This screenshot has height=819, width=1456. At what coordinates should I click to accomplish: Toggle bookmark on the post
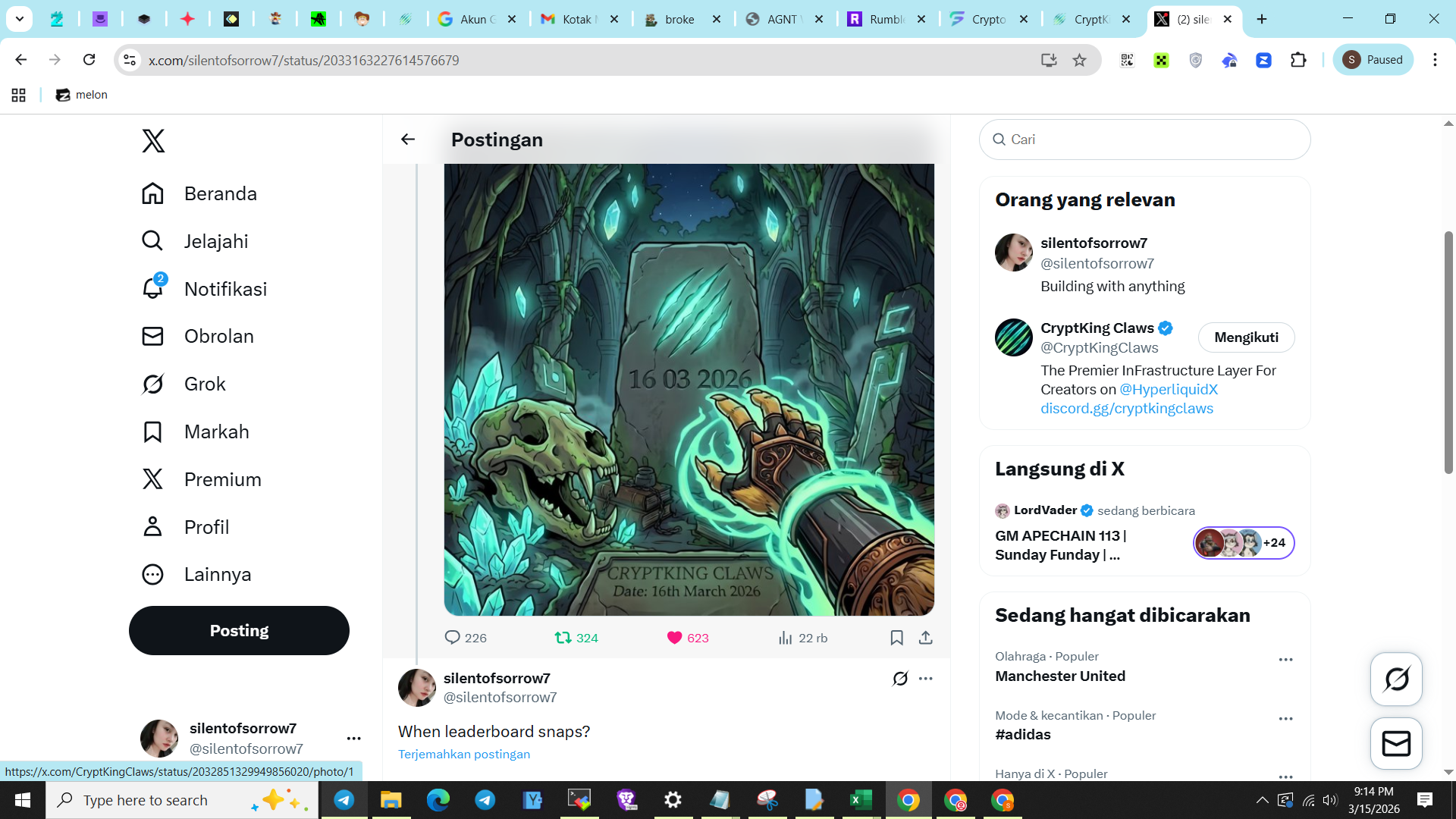tap(896, 638)
